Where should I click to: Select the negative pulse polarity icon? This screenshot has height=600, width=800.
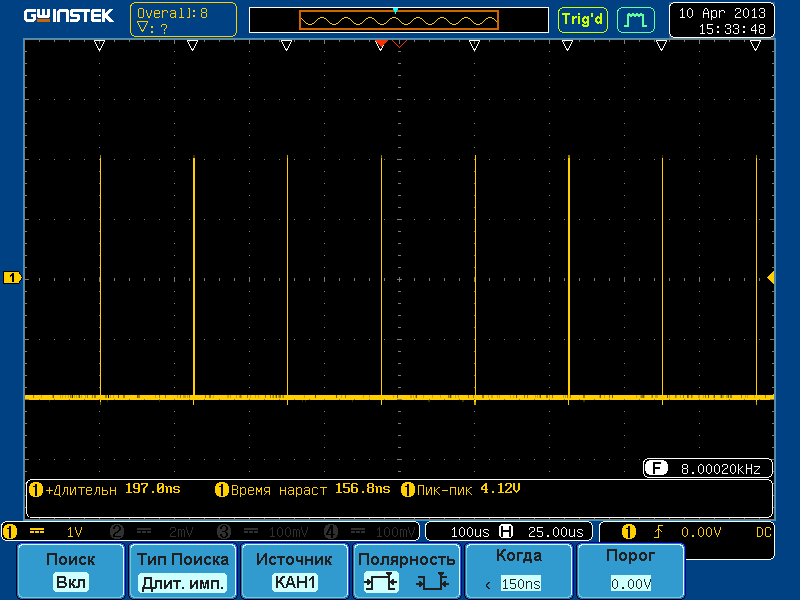tap(431, 583)
